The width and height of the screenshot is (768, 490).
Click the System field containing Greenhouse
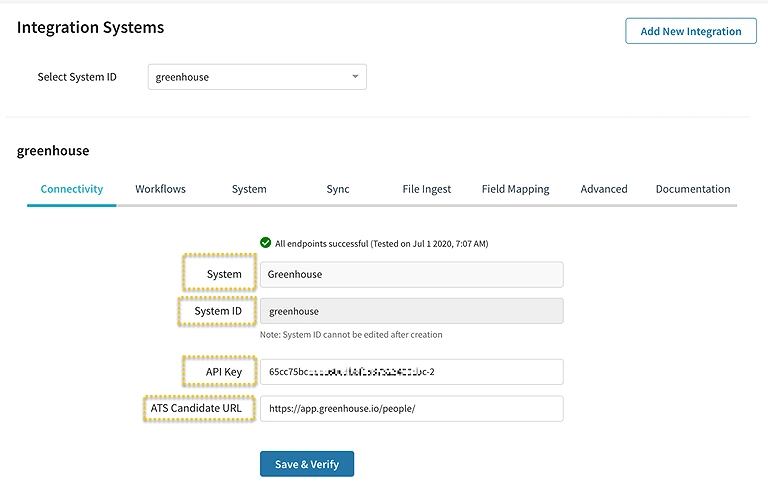(411, 274)
